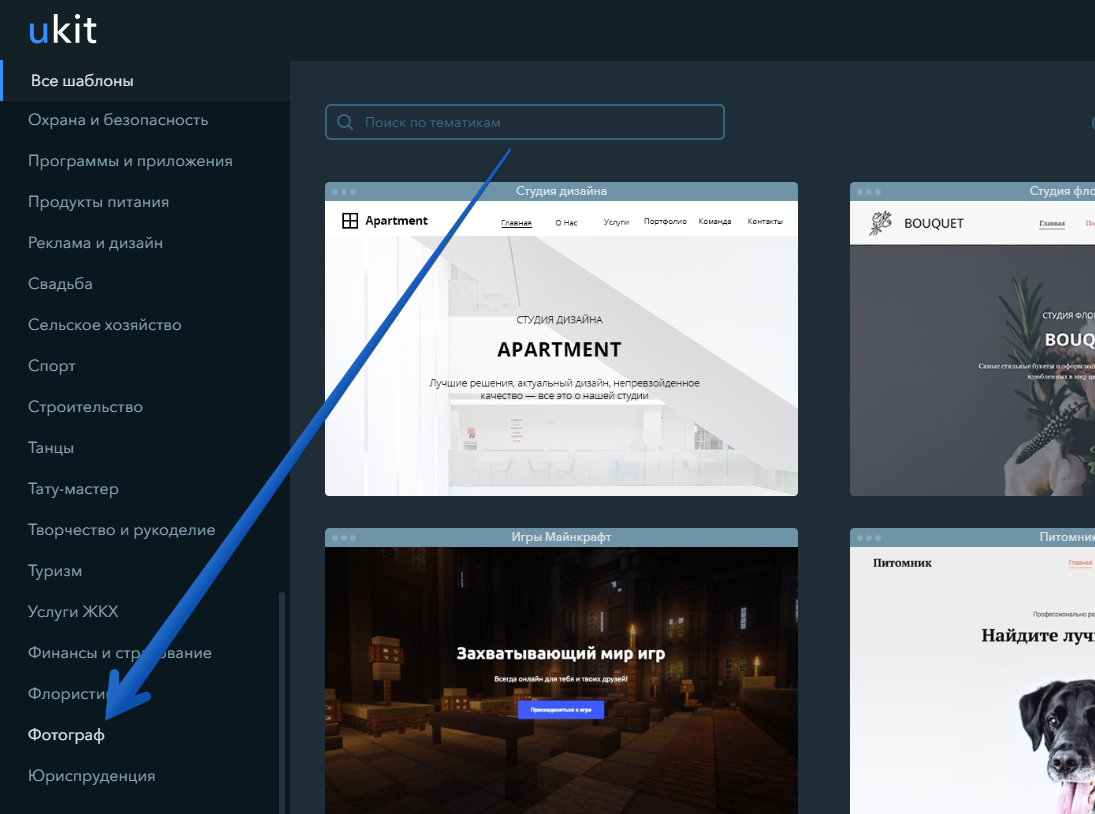
Task: Click the Apartment grid logo icon
Action: coord(350,221)
